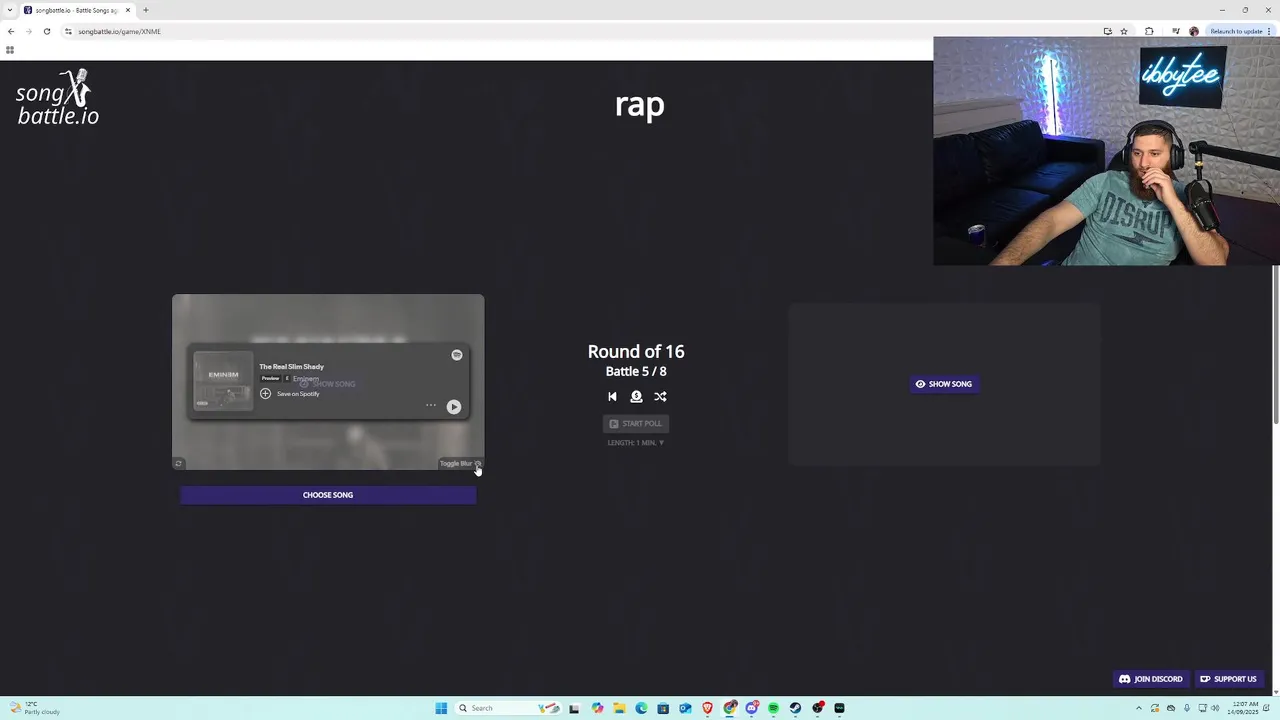1280x720 pixels.
Task: Bookmark this page with the star icon
Action: (x=1124, y=31)
